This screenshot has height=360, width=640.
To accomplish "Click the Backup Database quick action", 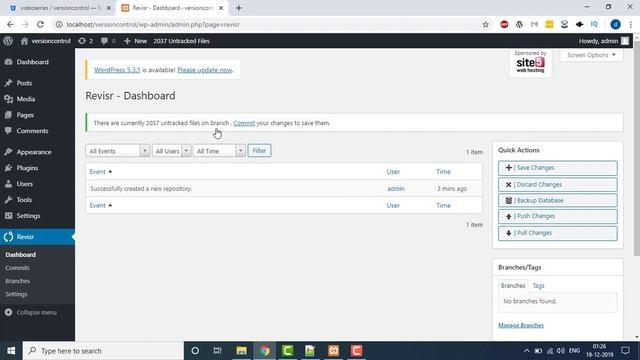I will tap(558, 200).
